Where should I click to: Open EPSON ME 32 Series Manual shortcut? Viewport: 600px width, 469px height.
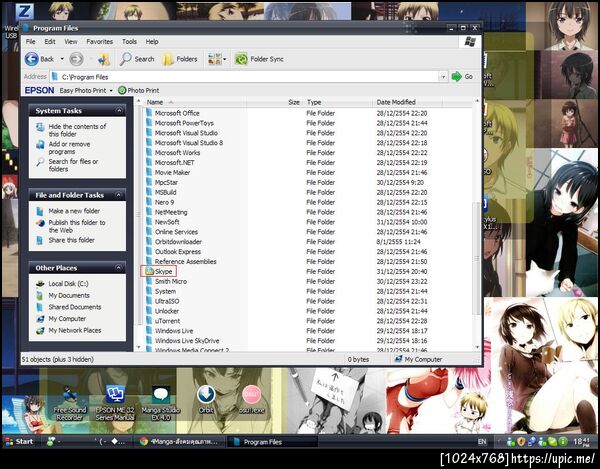(115, 404)
